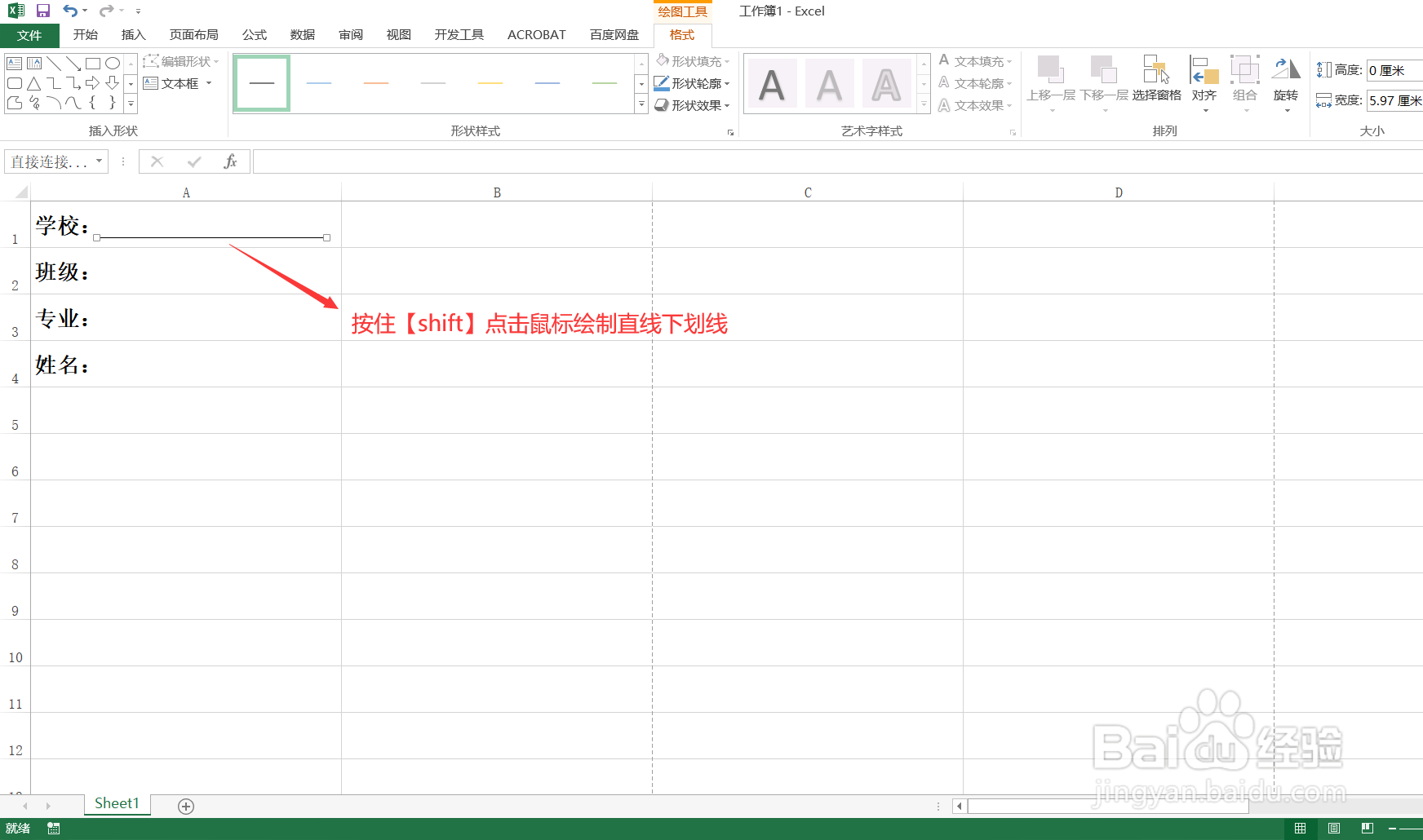Switch to Page Break Preview view

click(1368, 829)
